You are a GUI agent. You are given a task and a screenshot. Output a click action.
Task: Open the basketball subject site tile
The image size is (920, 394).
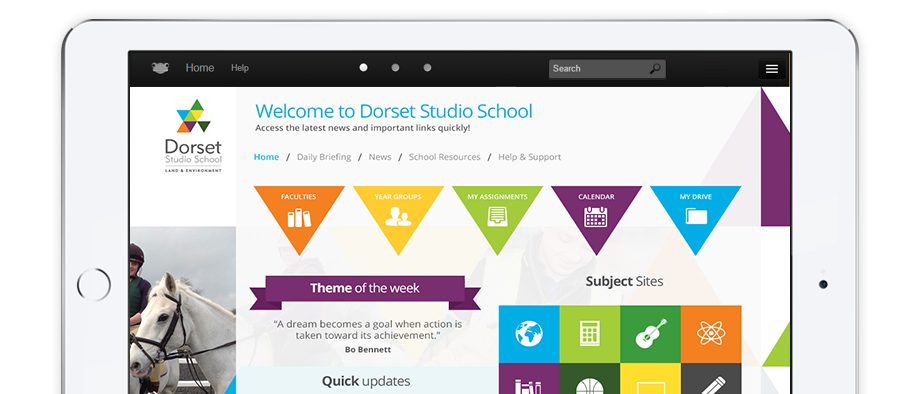click(x=590, y=379)
